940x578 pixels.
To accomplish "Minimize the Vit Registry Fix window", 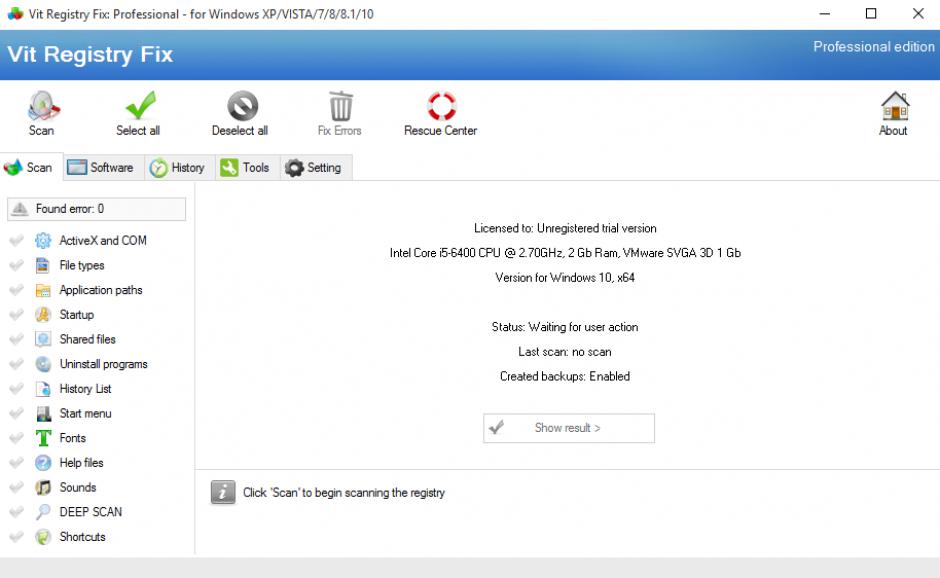I will tap(825, 13).
